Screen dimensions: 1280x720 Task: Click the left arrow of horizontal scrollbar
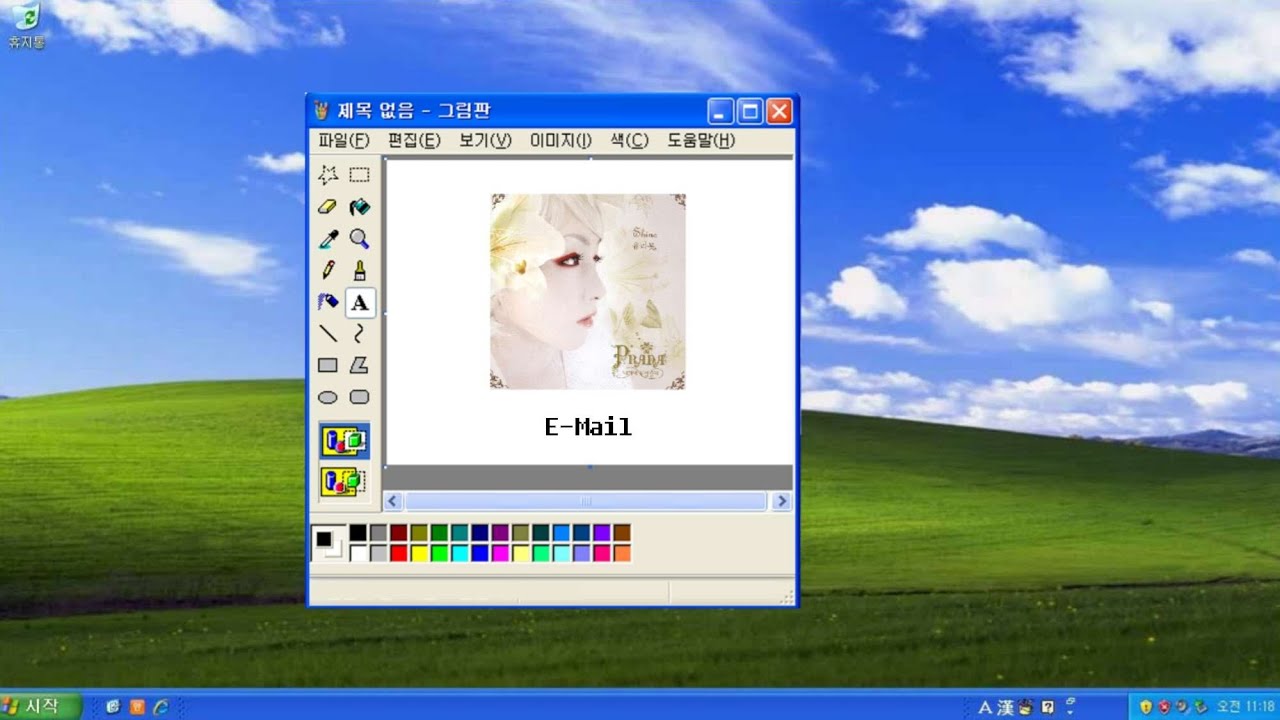(393, 501)
